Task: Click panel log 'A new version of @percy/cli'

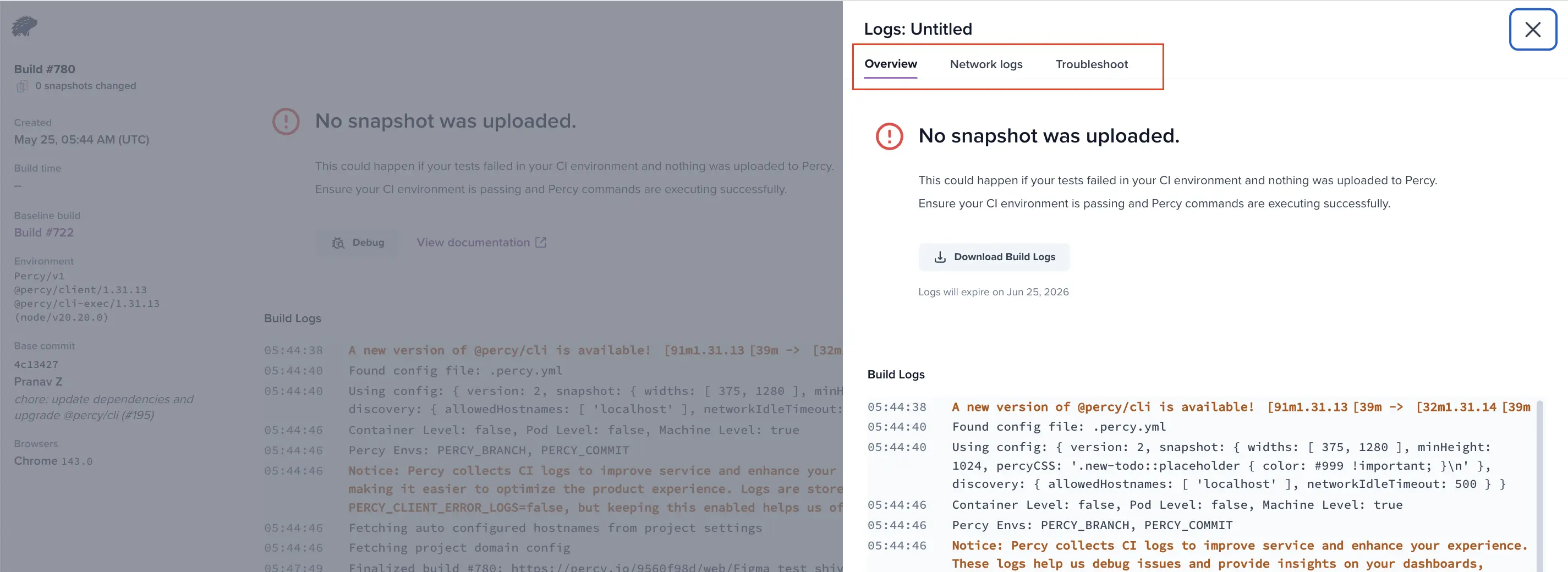Action: [1241, 407]
